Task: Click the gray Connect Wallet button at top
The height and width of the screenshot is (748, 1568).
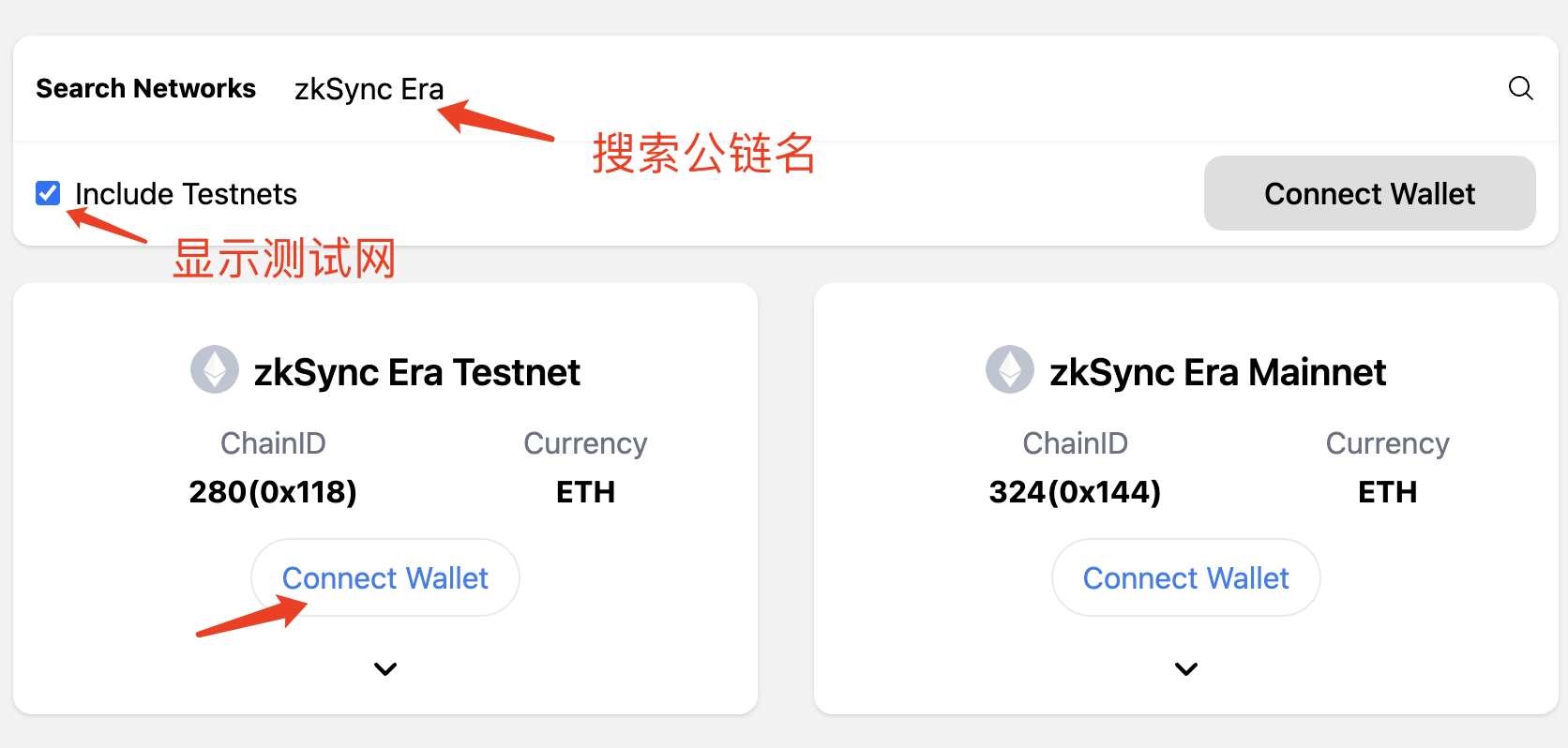Action: [x=1369, y=193]
